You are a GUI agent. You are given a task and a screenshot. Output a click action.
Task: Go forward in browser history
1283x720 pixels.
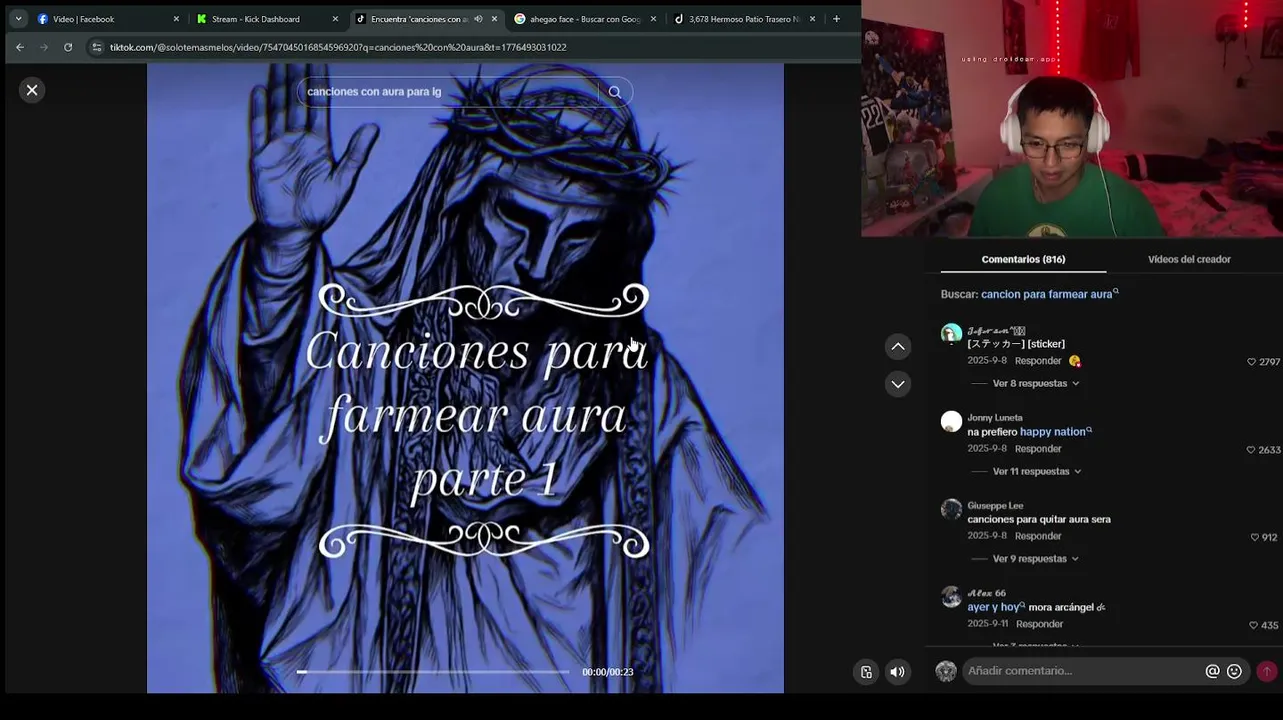(x=44, y=47)
